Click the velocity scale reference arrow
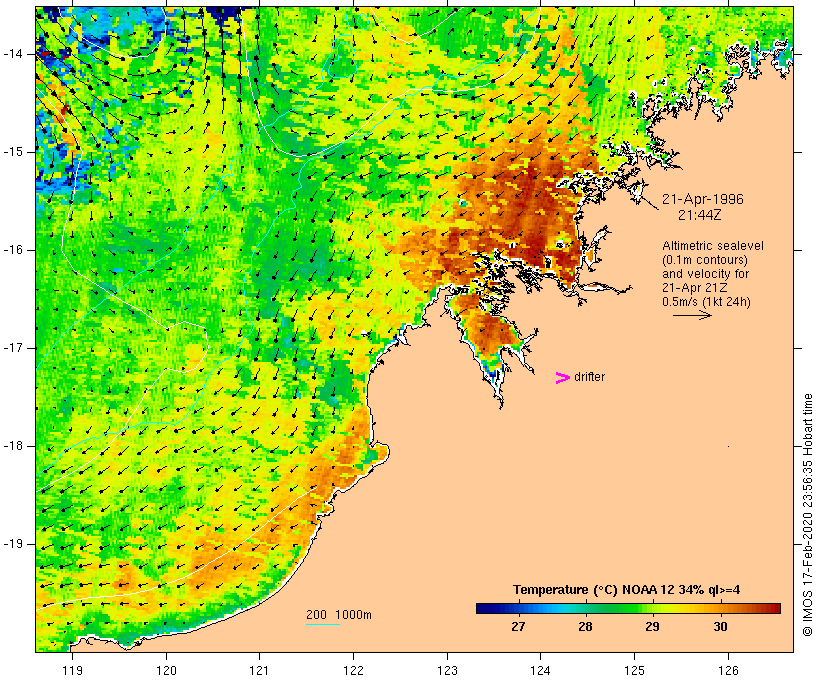 (692, 315)
